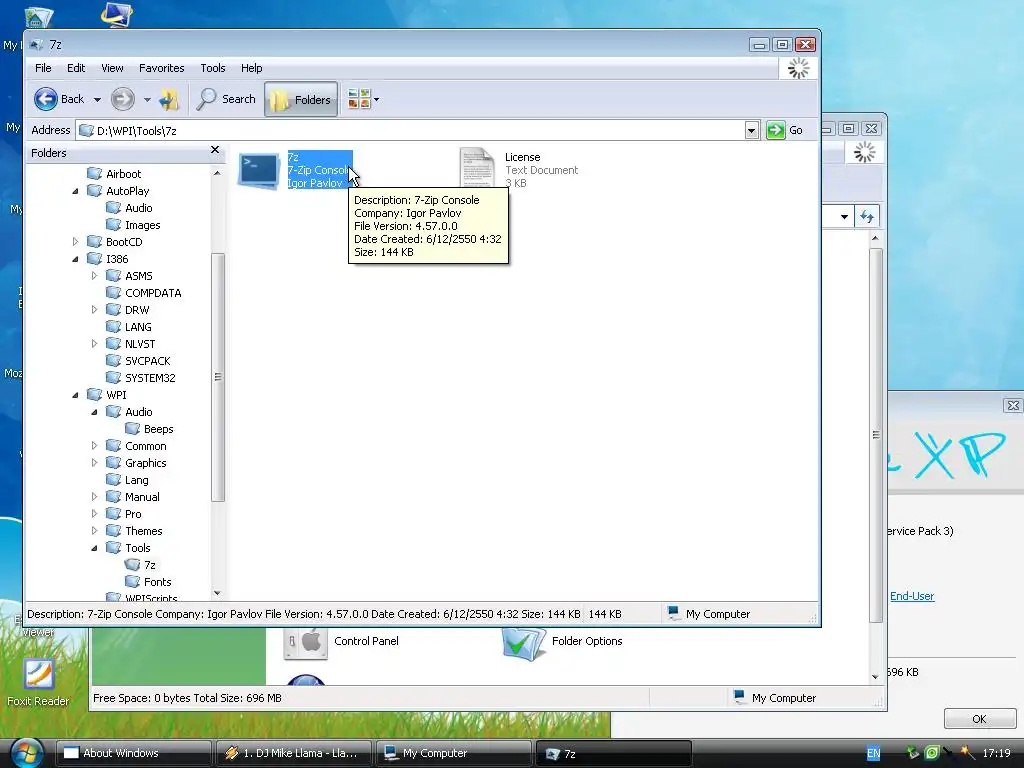Expand the ASMS tree node

(94, 276)
